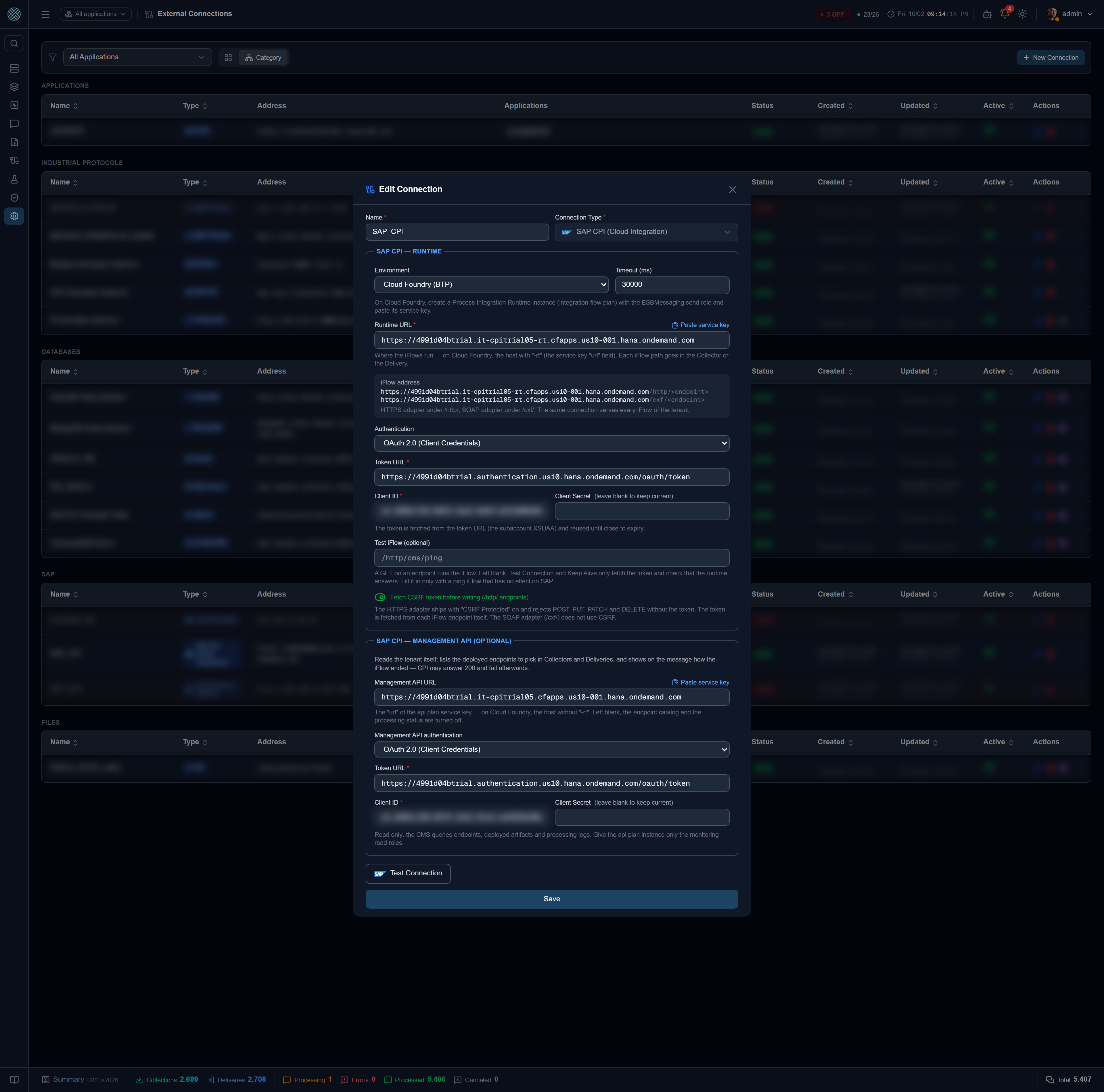Expand the Environment Cloud Foundry dropdown

pyautogui.click(x=491, y=284)
